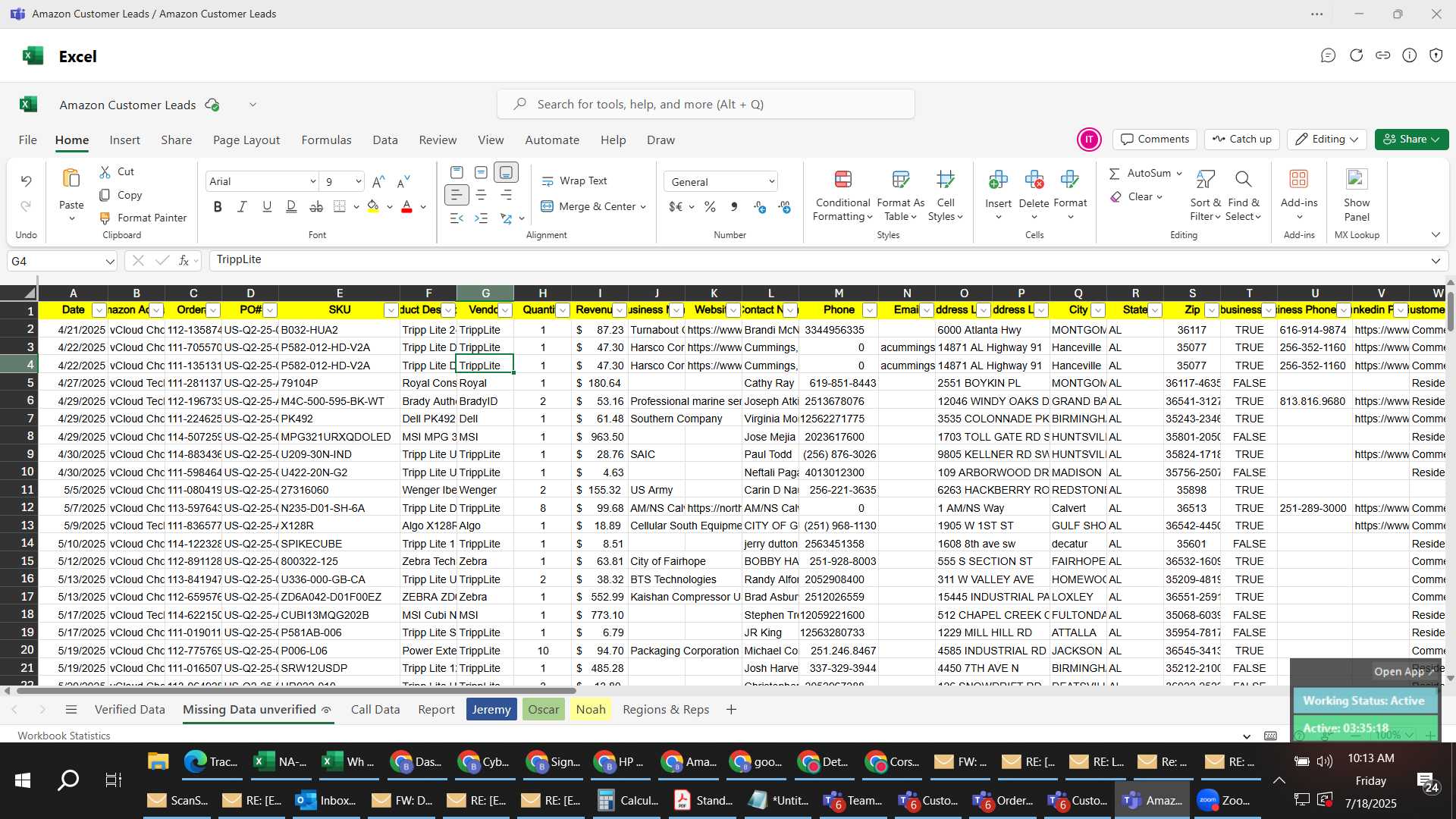Image resolution: width=1456 pixels, height=819 pixels.
Task: Open Format As Table gallery
Action: pos(900,195)
